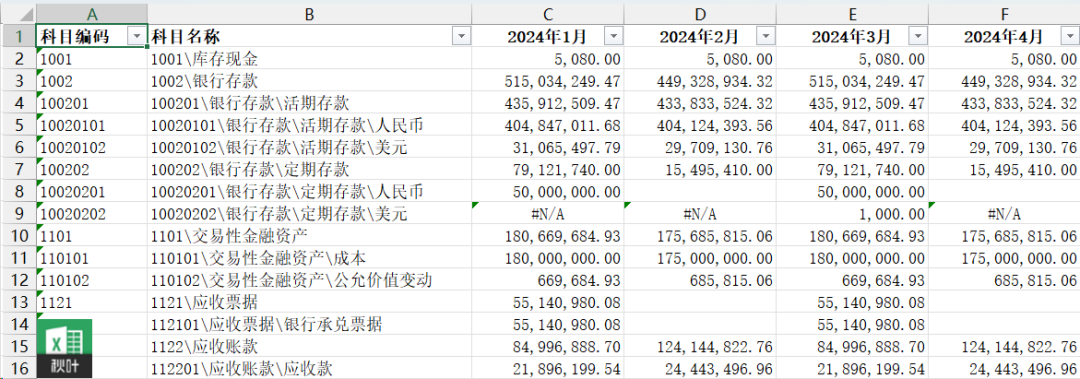Screen dimensions: 1080x379
Task: Click 2024年3月 value 669,684.93
Action: click(x=851, y=280)
